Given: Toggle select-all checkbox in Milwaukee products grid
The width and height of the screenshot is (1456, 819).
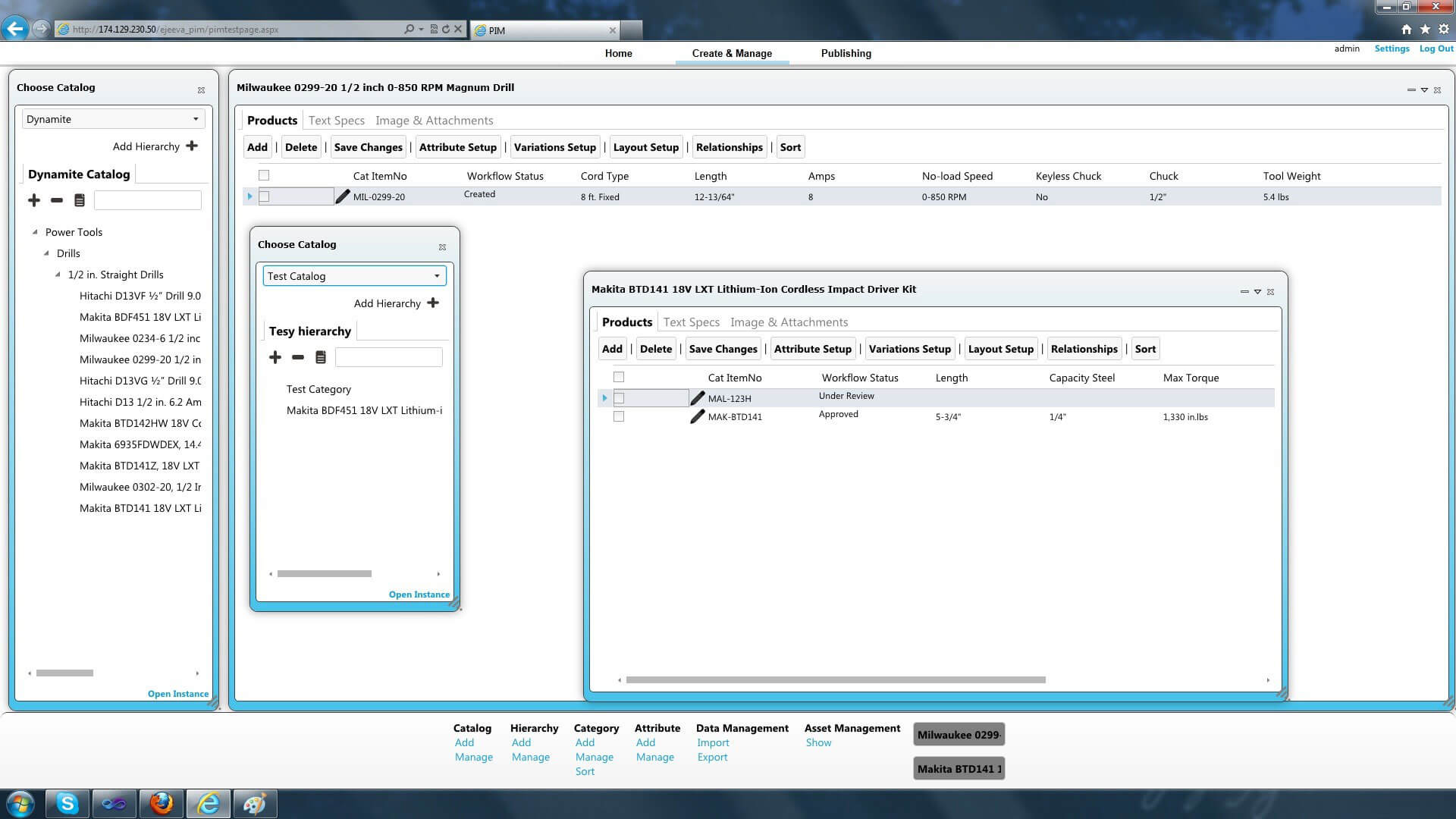Looking at the screenshot, I should click(x=264, y=175).
